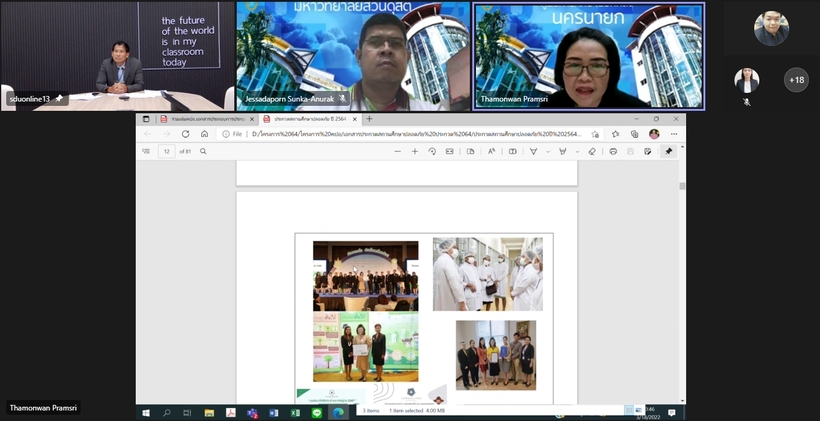This screenshot has width=820, height=421.
Task: Select sduonline13 participant video tile
Action: [x=118, y=56]
